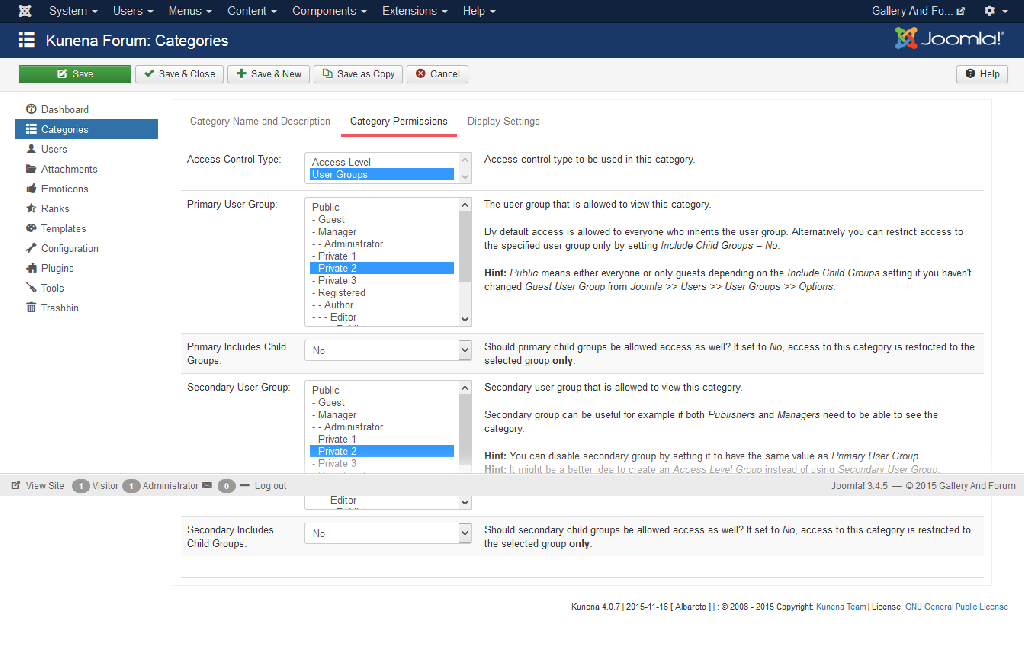This screenshot has height=652, width=1024.
Task: Click Save as Copy button
Action: [x=359, y=74]
